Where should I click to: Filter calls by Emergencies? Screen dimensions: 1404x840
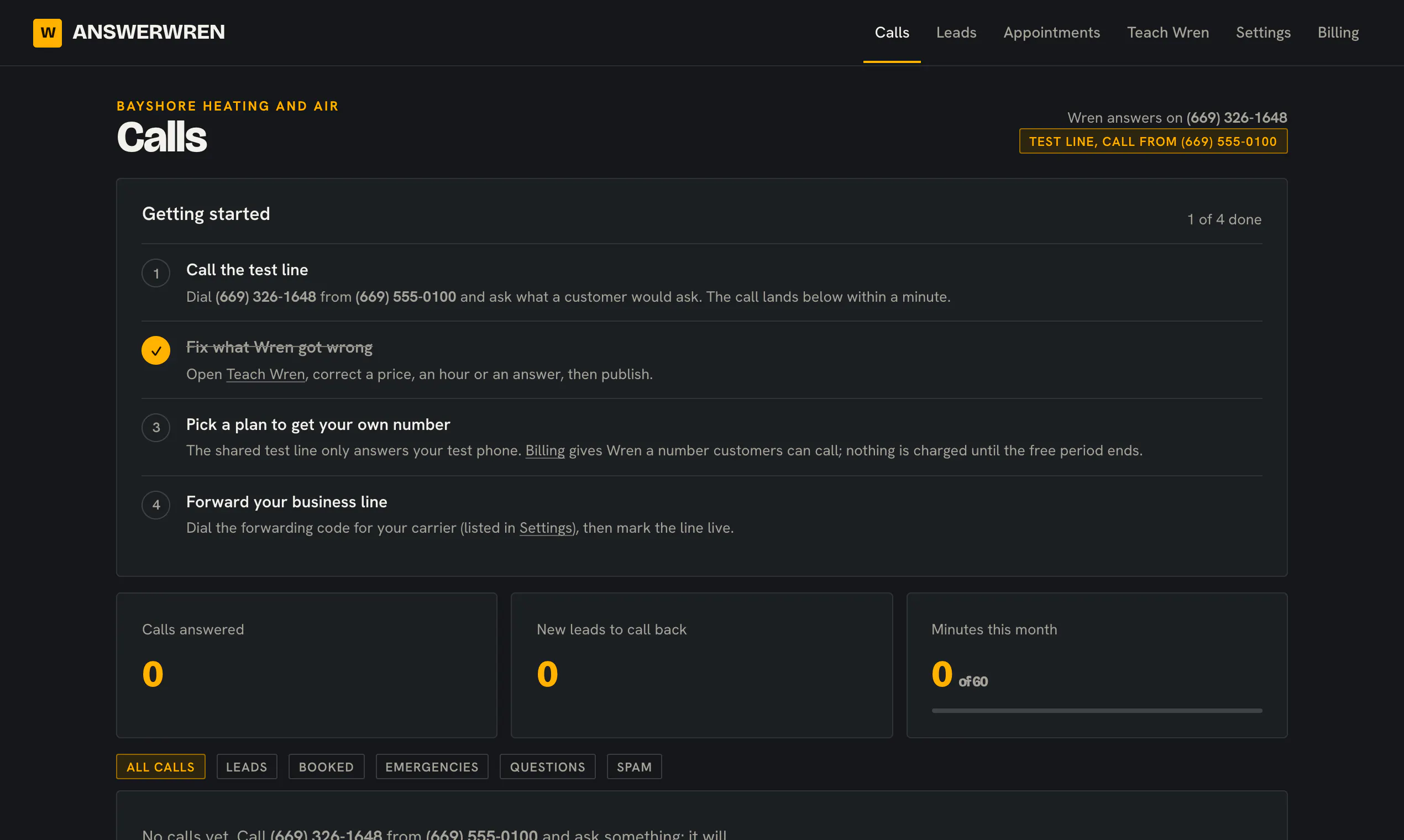pos(432,767)
